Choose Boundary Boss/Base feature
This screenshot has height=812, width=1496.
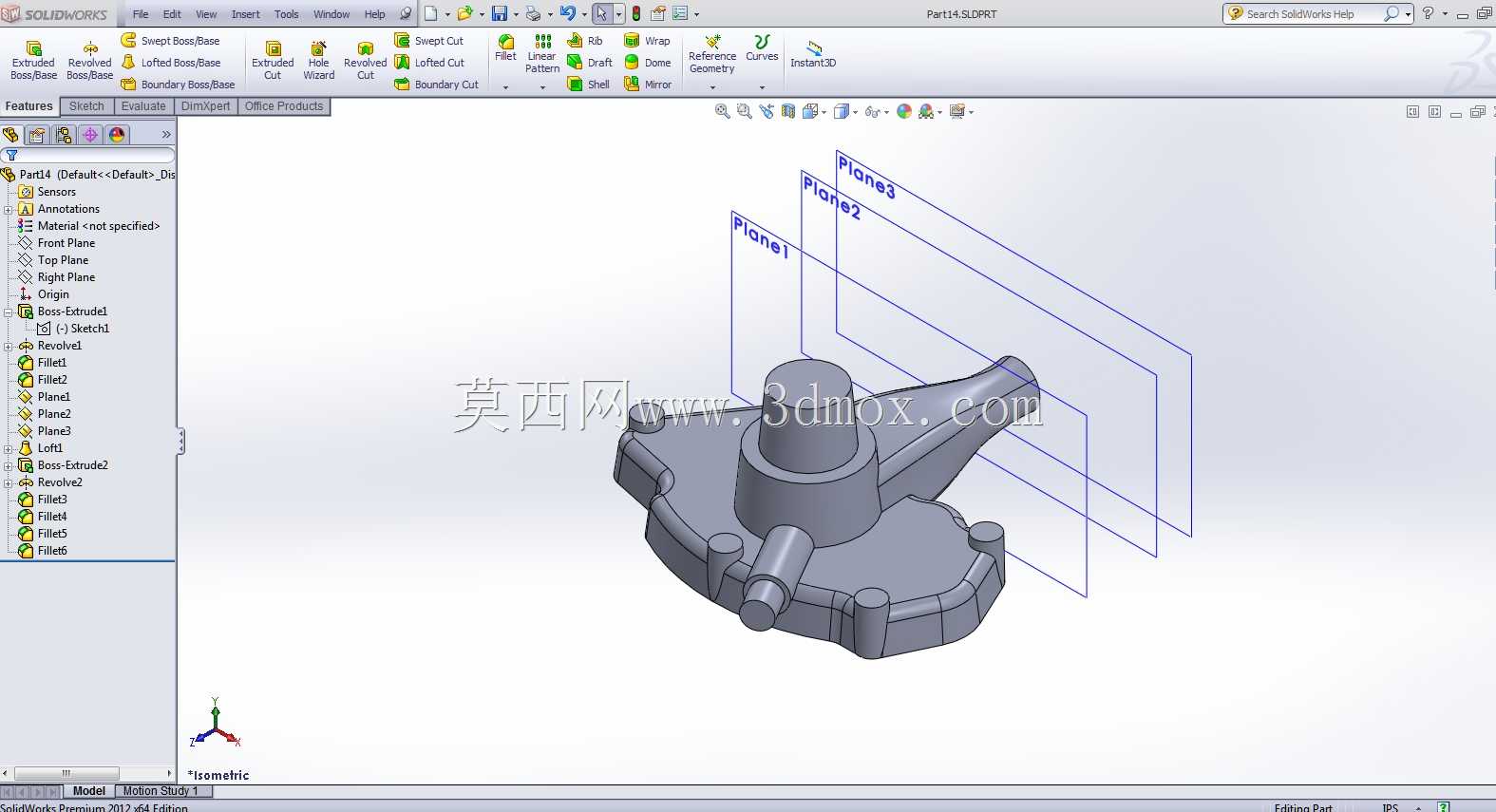click(x=178, y=85)
